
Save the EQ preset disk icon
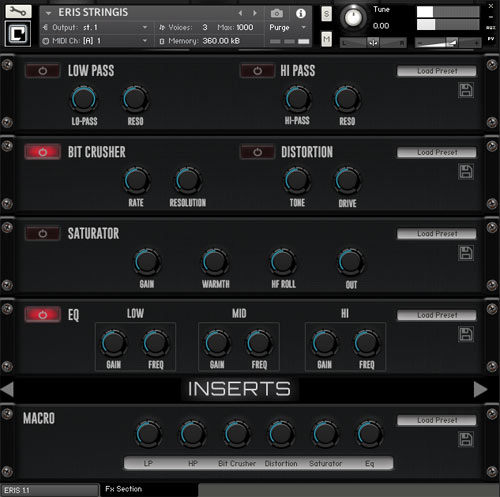tap(466, 334)
